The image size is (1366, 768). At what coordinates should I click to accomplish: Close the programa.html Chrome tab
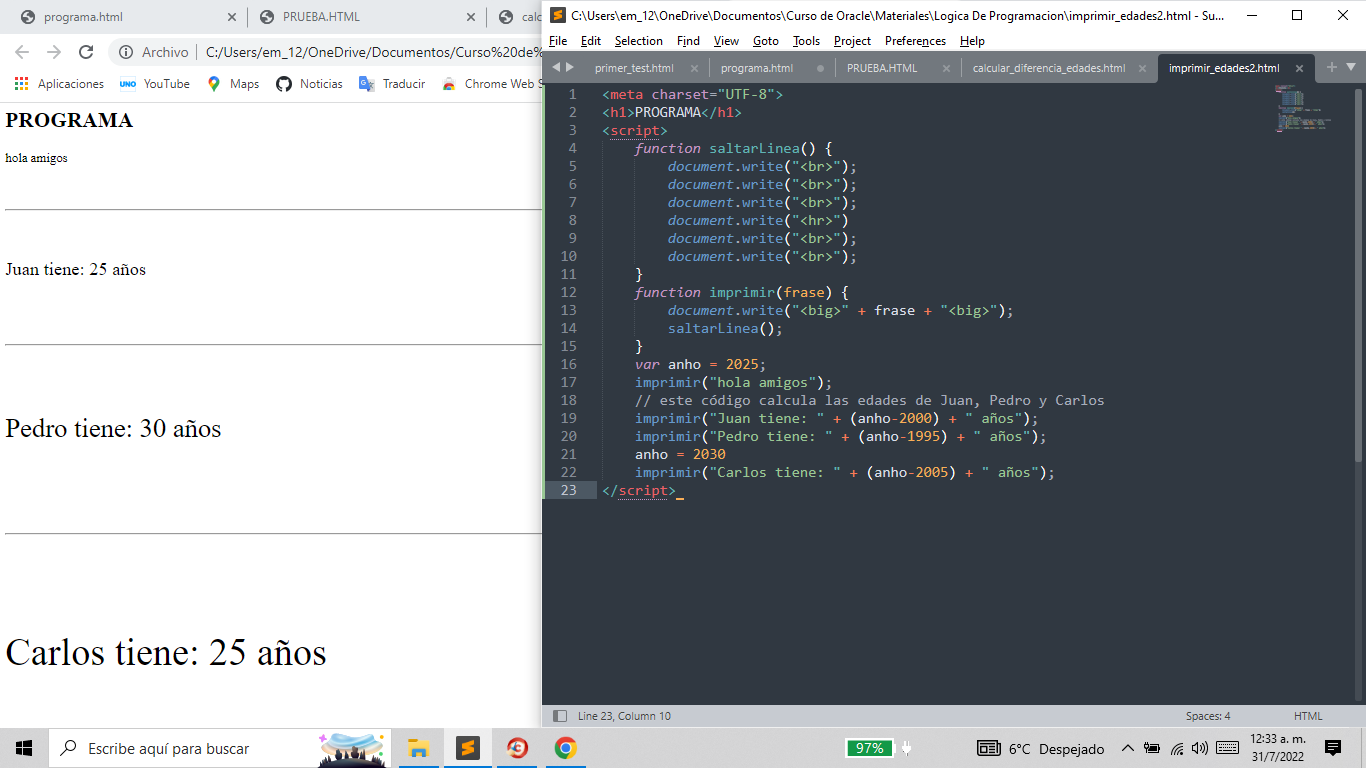pyautogui.click(x=233, y=17)
